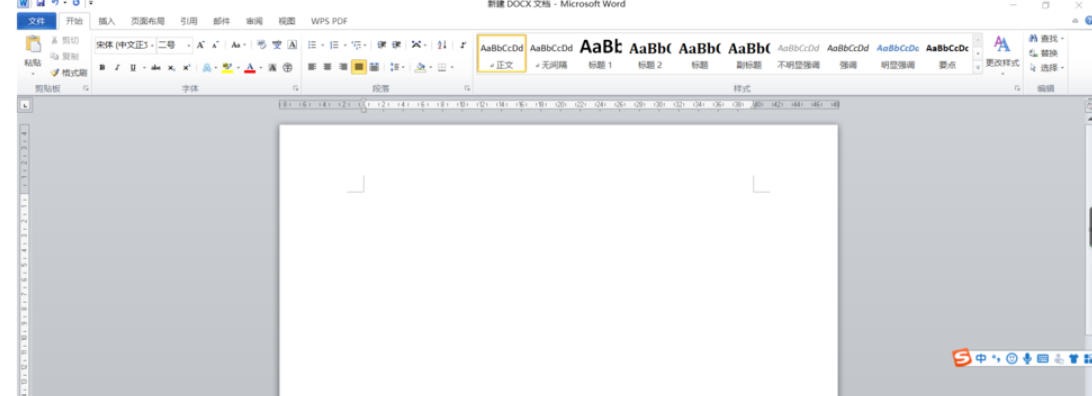Screen dimensions: 1092x396
Task: Click the Align Text Right icon
Action: (343, 68)
